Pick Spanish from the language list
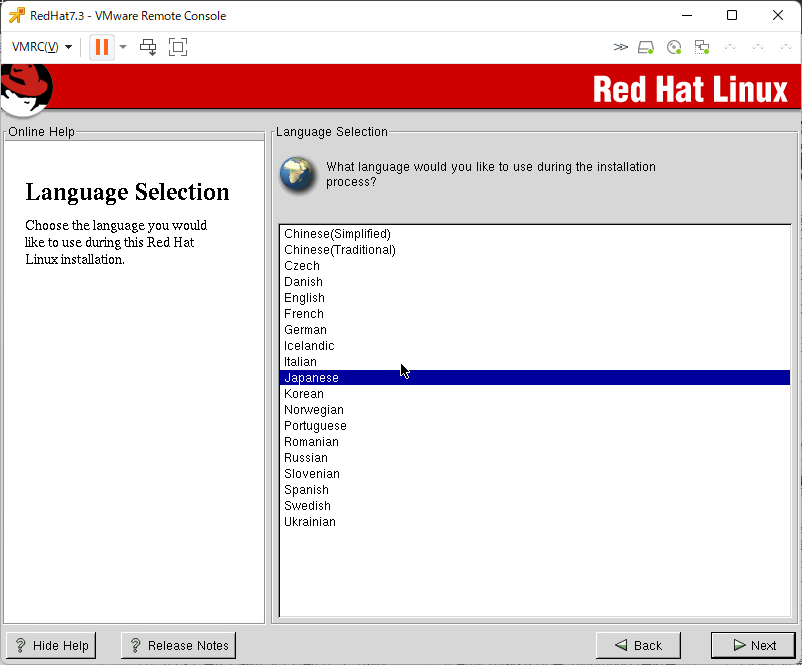The width and height of the screenshot is (802, 665). (x=534, y=490)
